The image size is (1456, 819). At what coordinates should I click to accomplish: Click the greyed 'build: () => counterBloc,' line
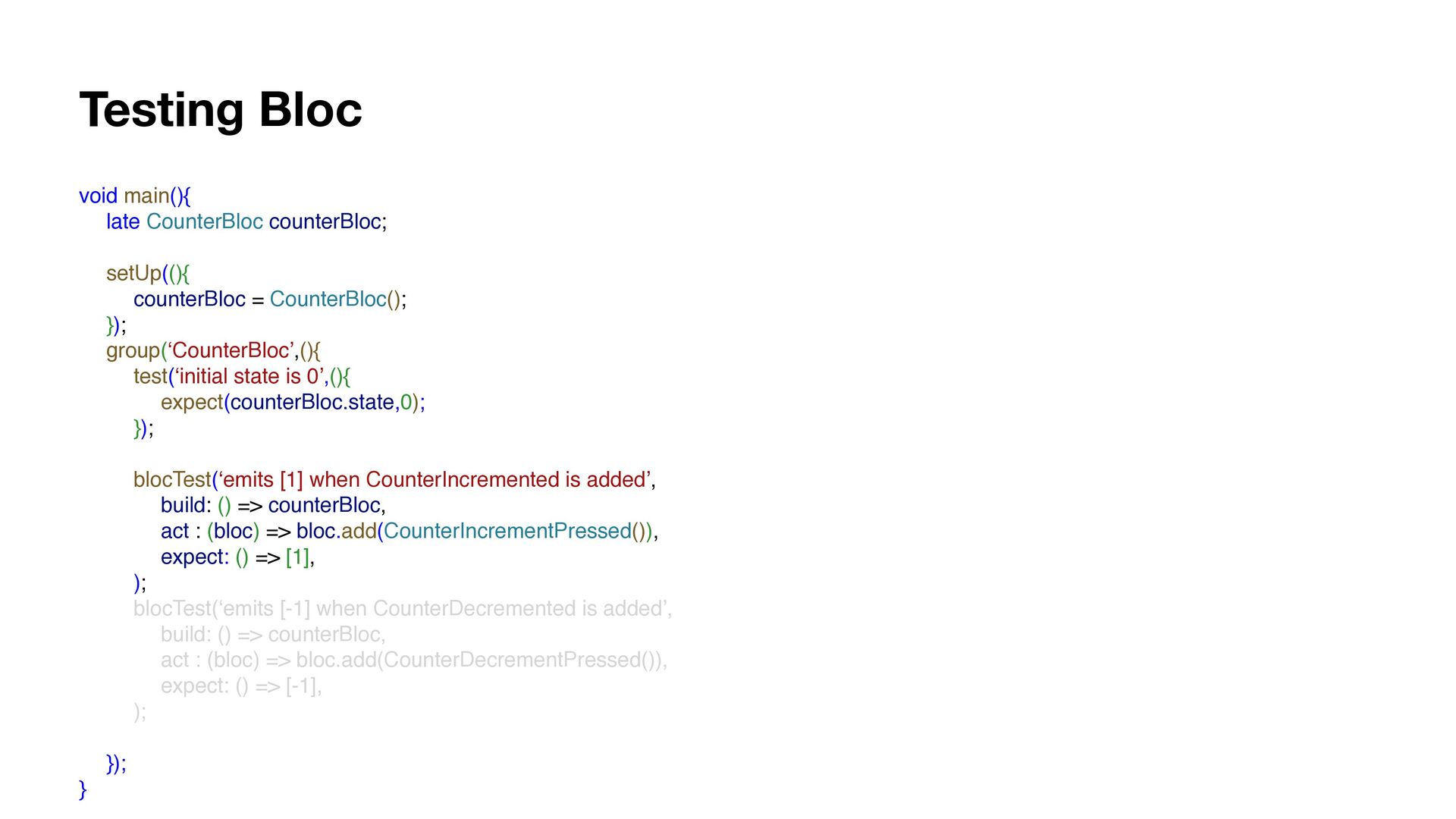coord(273,634)
